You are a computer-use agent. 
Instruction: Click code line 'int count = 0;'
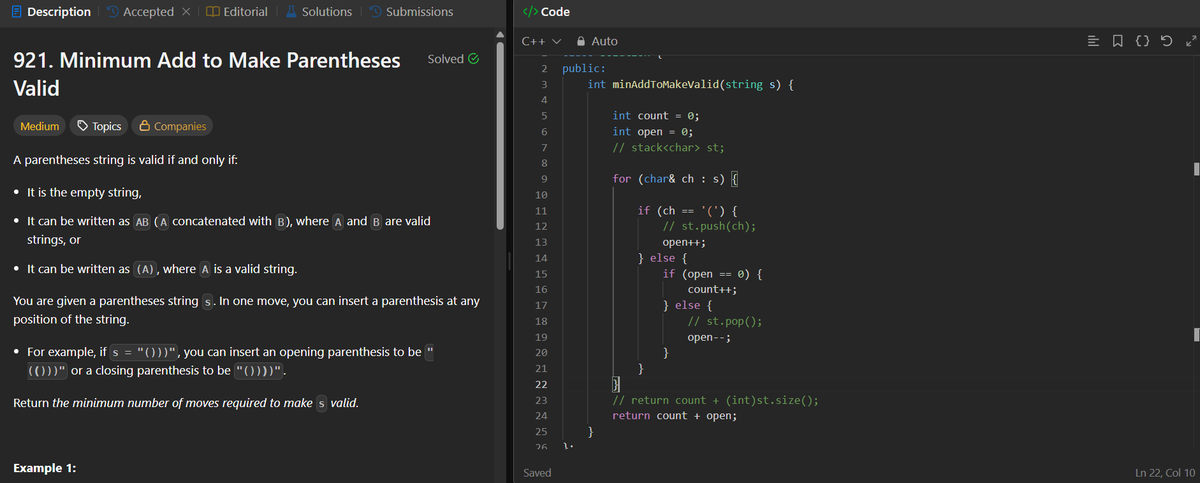pos(655,116)
